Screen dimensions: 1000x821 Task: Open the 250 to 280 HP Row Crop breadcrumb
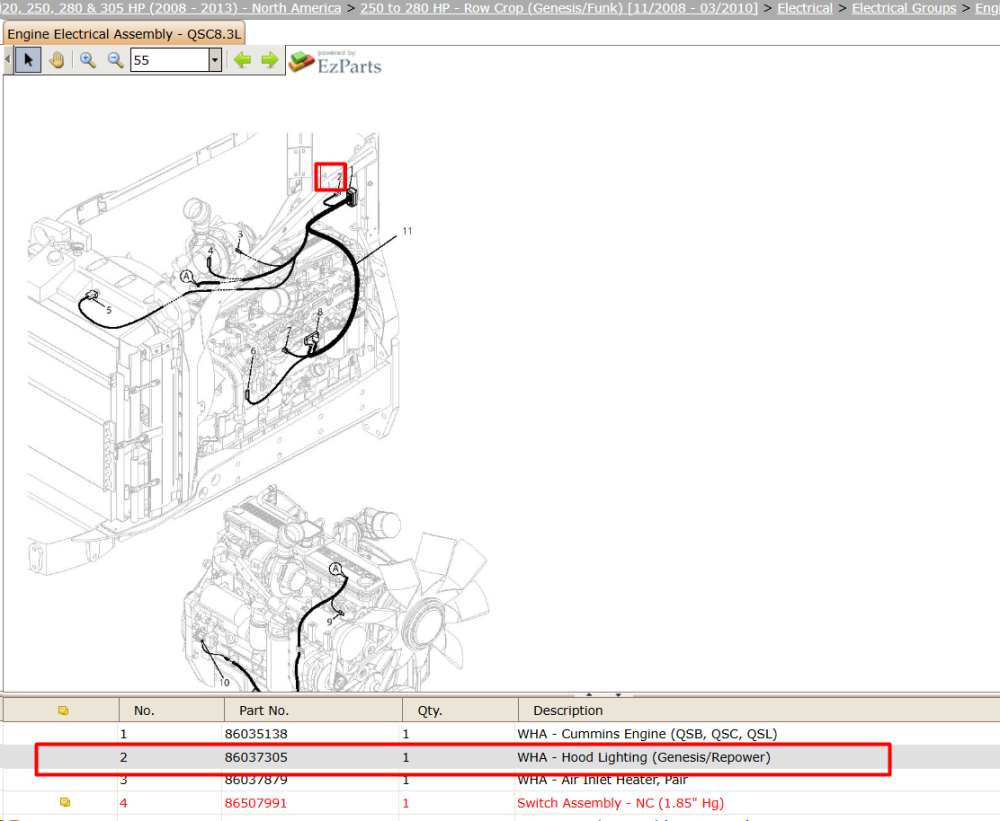coord(559,8)
